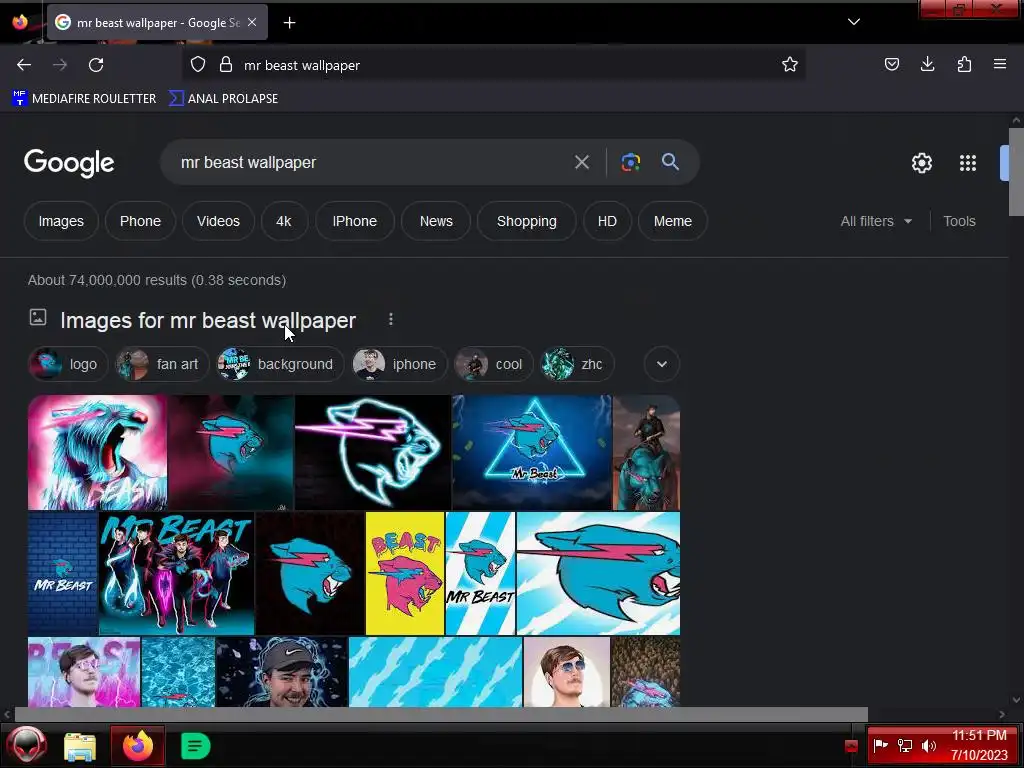The width and height of the screenshot is (1024, 768).
Task: Switch to the Images filter
Action: click(x=61, y=221)
